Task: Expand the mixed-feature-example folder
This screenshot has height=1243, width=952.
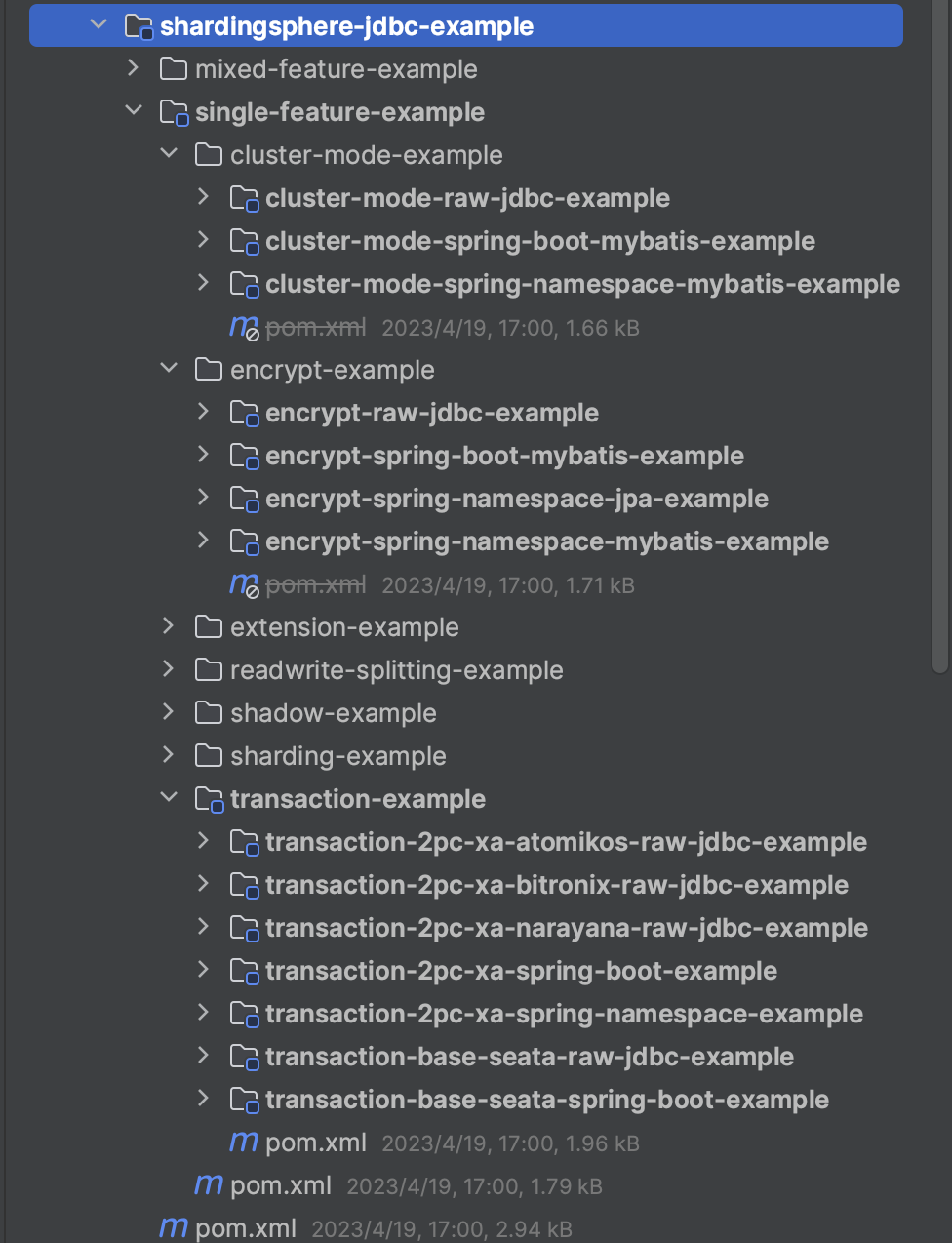Action: point(134,68)
